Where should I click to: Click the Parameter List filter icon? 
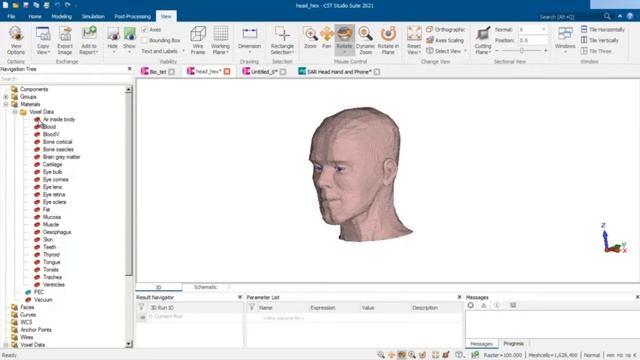pyautogui.click(x=252, y=307)
